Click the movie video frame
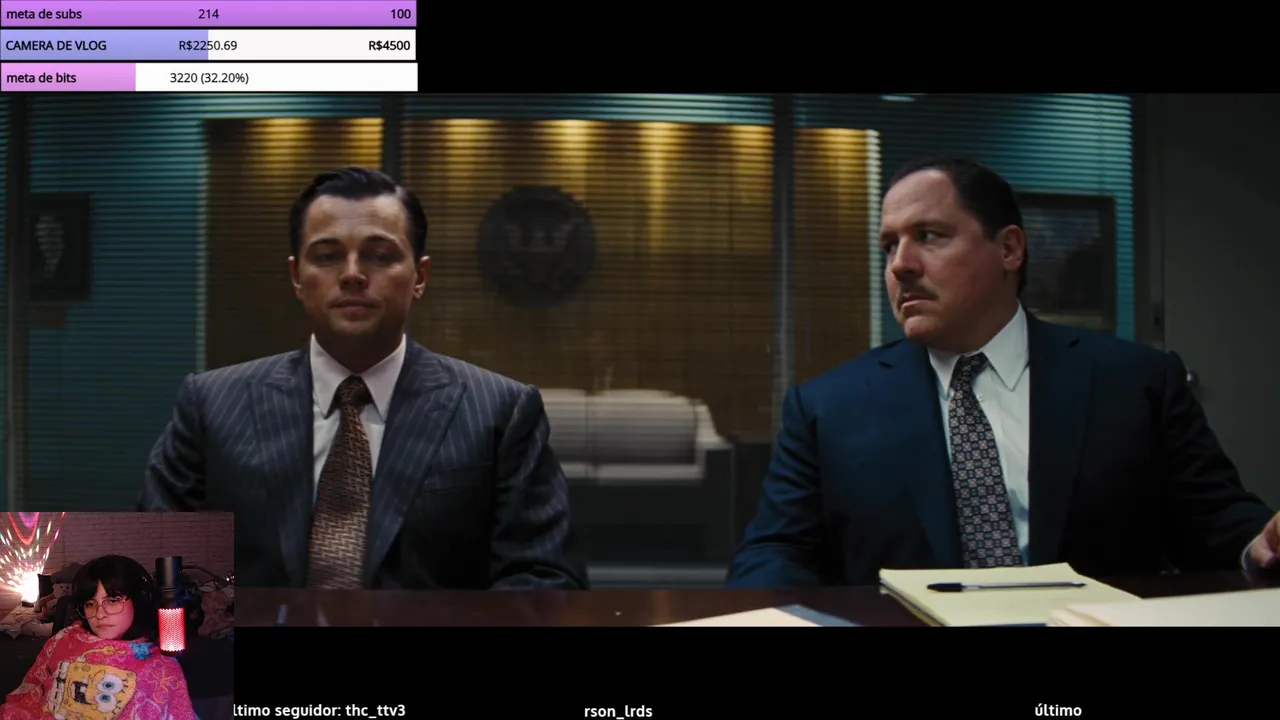Image resolution: width=1280 pixels, height=720 pixels. [640, 360]
